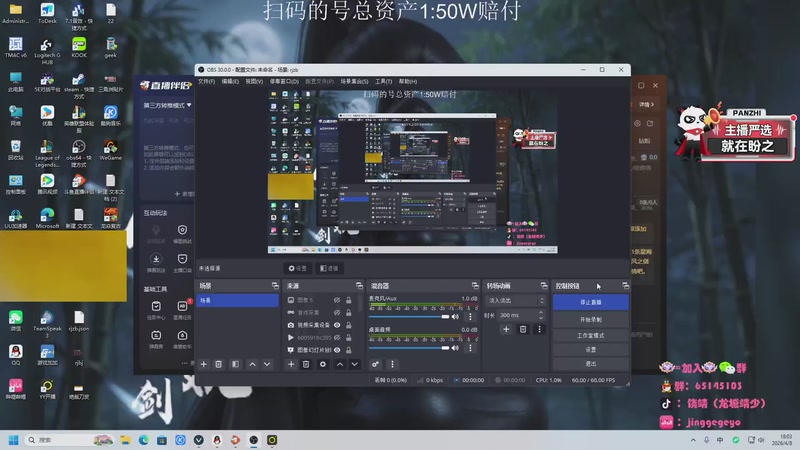Remove the transition with its trash icon
Image resolution: width=800 pixels, height=450 pixels.
tap(523, 329)
